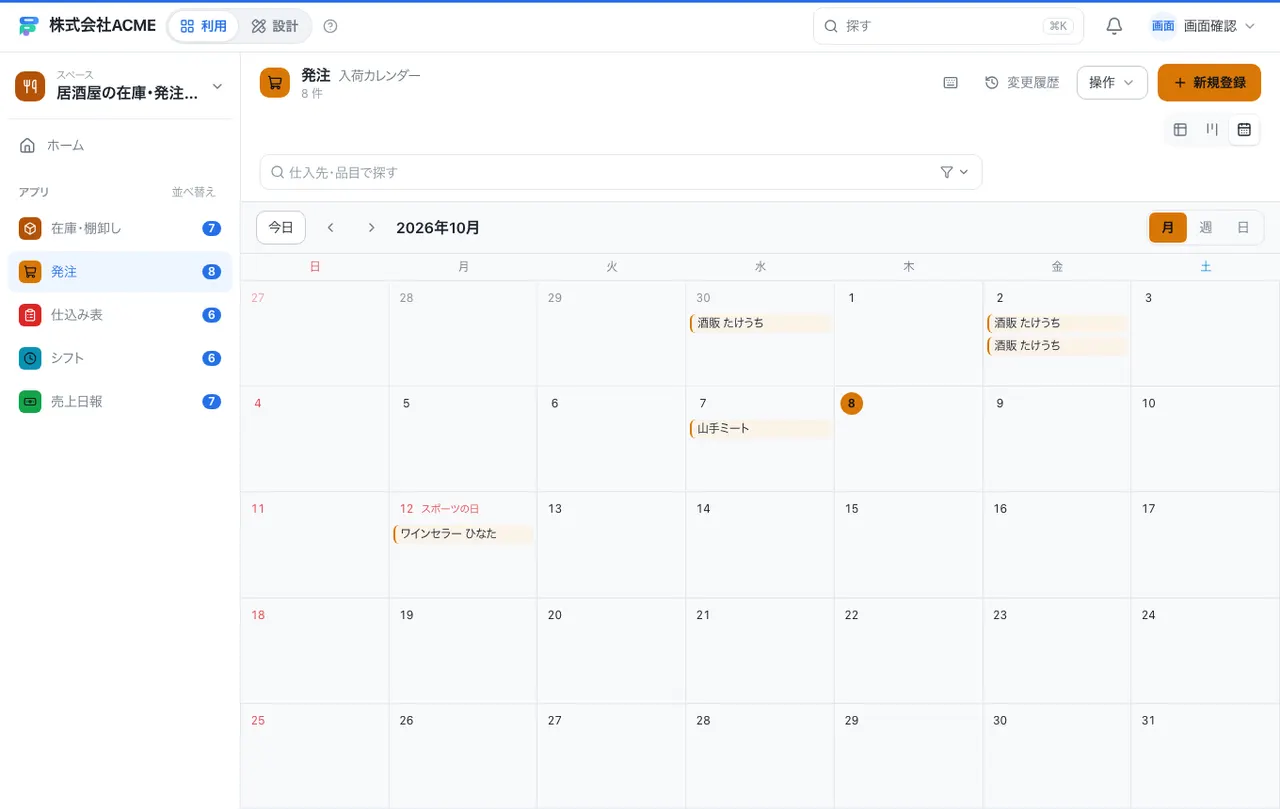This screenshot has height=809, width=1280.
Task: Click the 今日 button
Action: tap(281, 228)
